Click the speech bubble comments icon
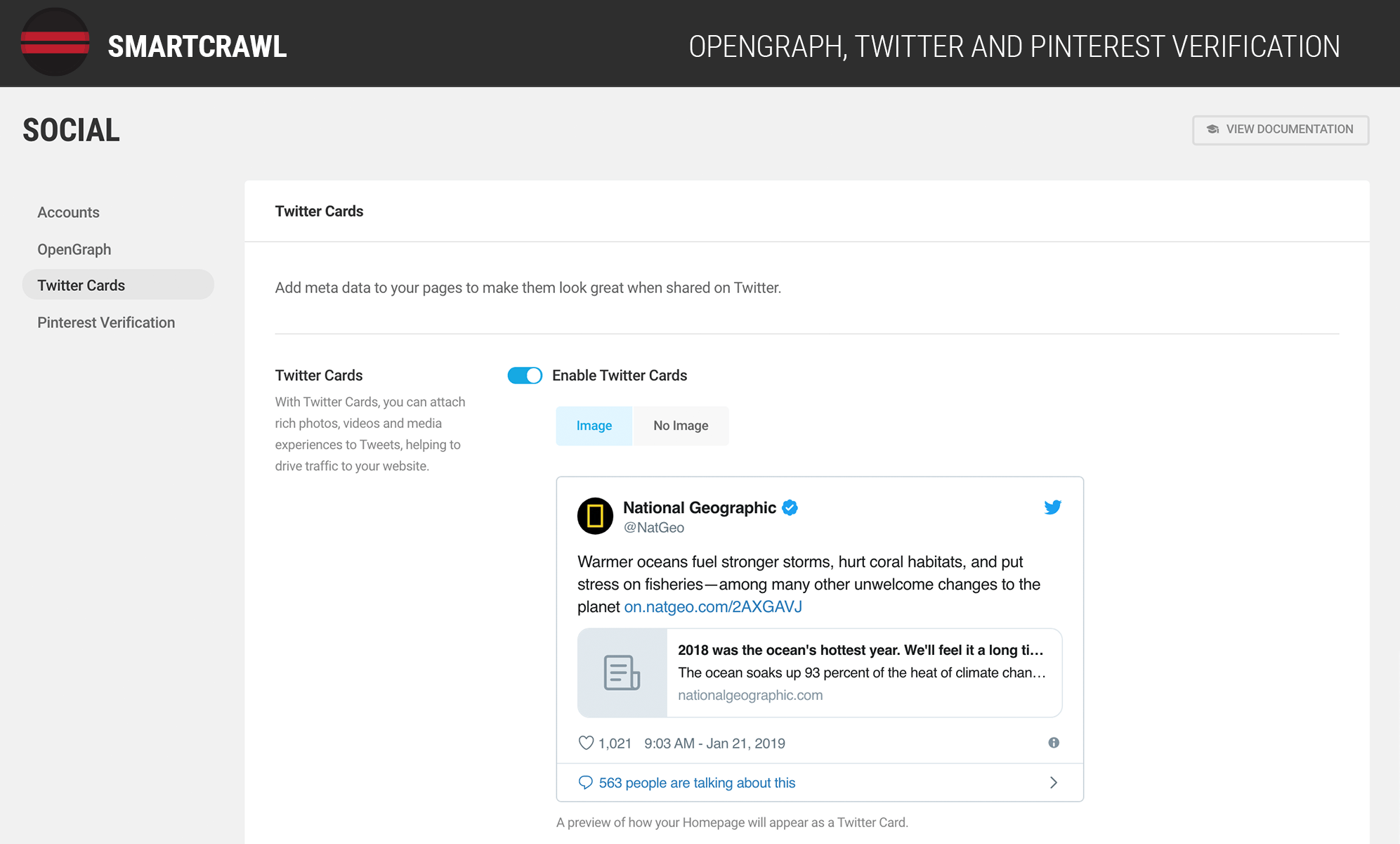This screenshot has width=1400, height=844. pyautogui.click(x=585, y=783)
